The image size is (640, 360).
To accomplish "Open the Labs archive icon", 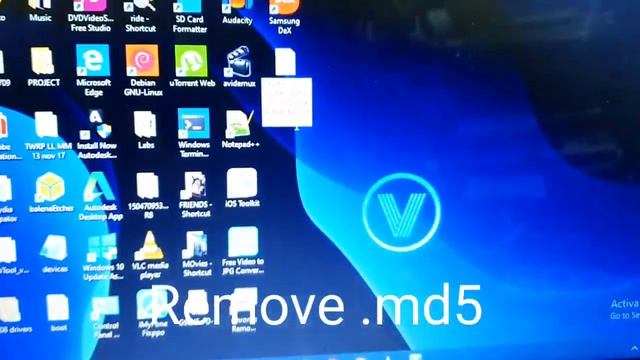I will 146,130.
